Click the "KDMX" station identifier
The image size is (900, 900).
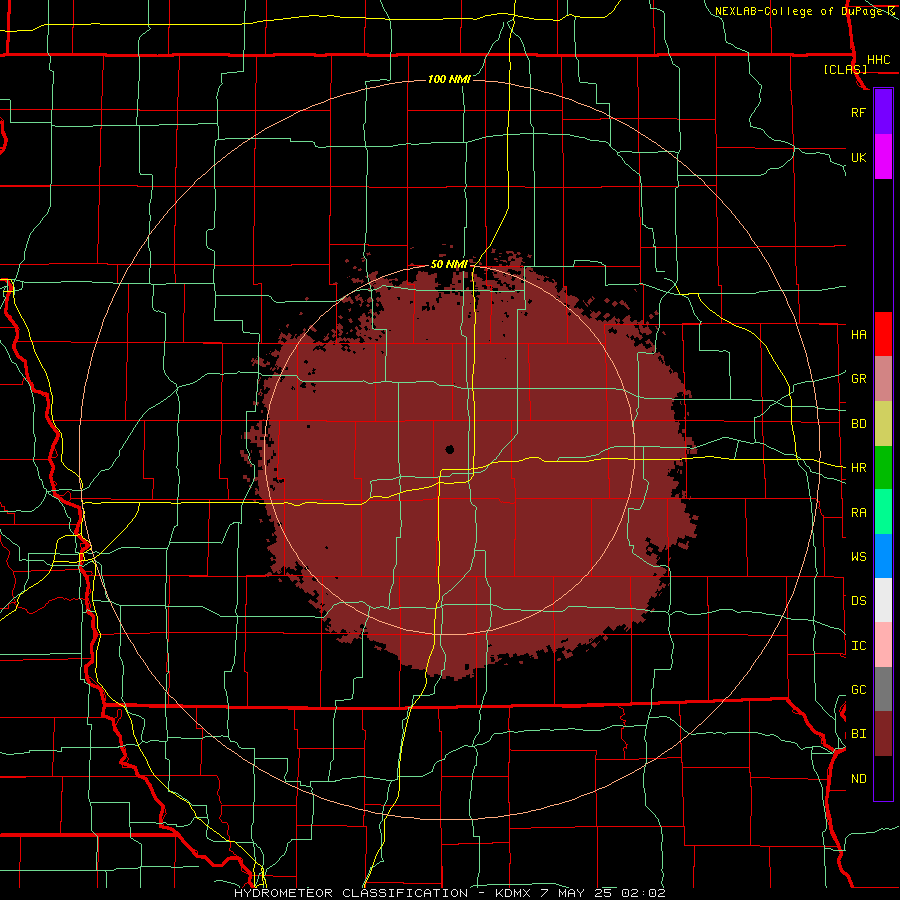[x=515, y=893]
